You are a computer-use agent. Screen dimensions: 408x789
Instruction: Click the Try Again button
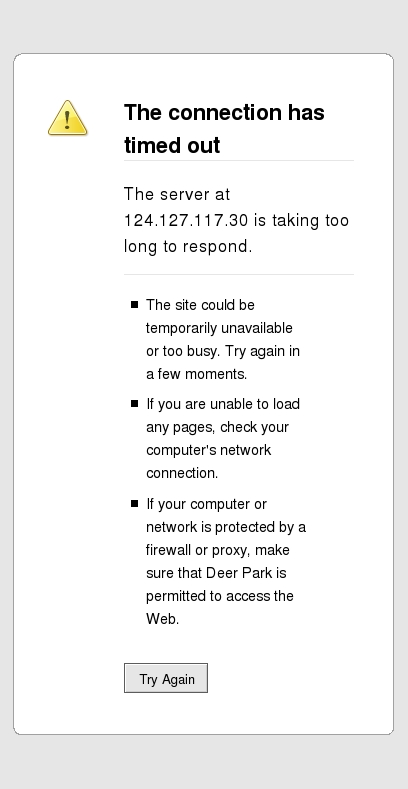click(166, 678)
